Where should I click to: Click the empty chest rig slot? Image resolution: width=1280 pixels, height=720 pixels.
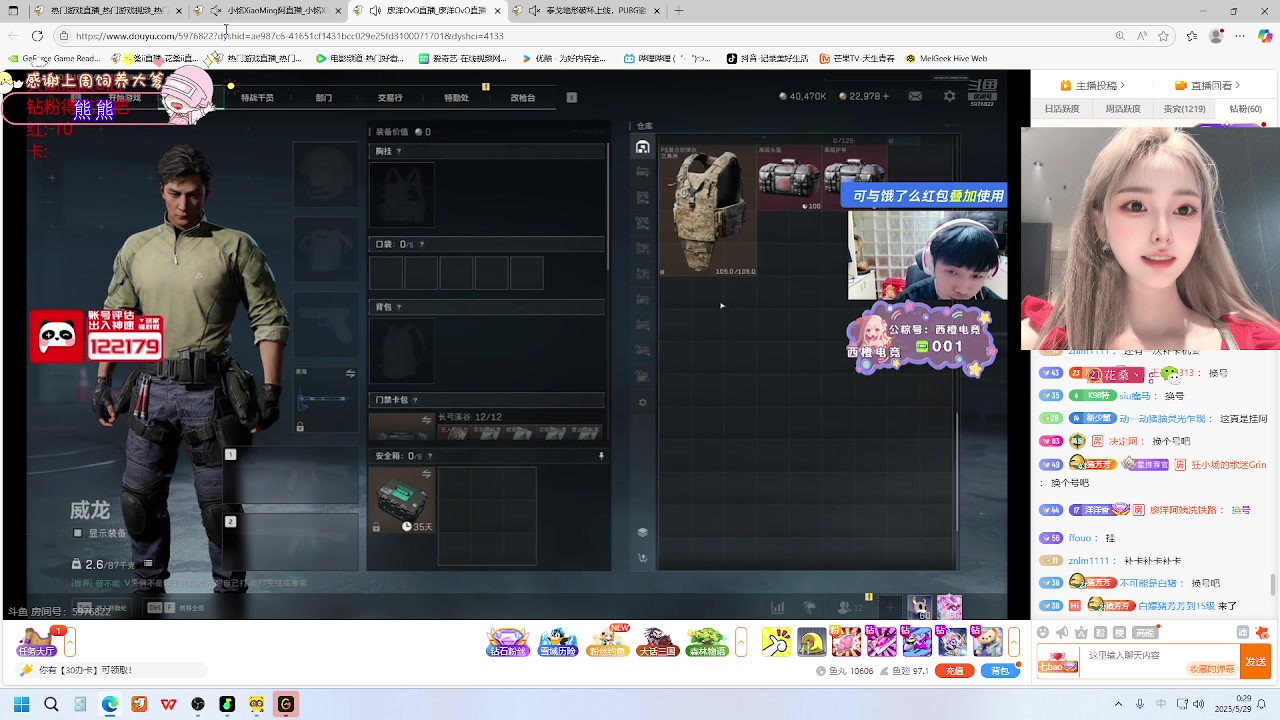402,194
